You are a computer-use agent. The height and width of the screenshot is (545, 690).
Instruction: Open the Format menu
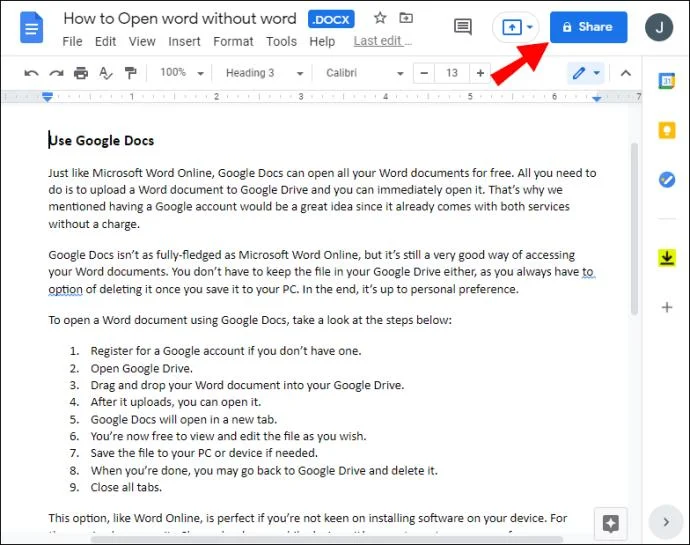pyautogui.click(x=233, y=41)
